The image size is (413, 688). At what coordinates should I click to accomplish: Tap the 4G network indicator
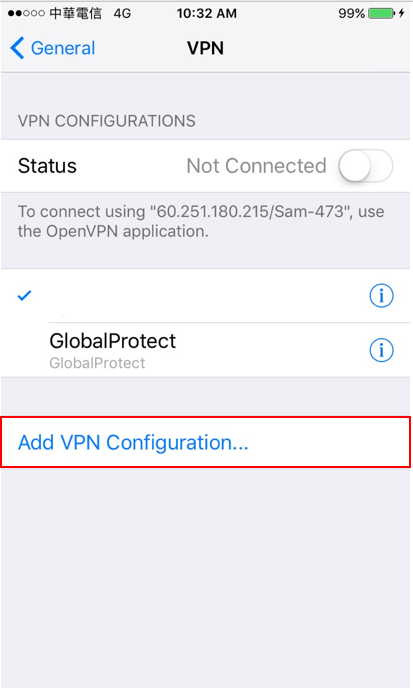122,14
